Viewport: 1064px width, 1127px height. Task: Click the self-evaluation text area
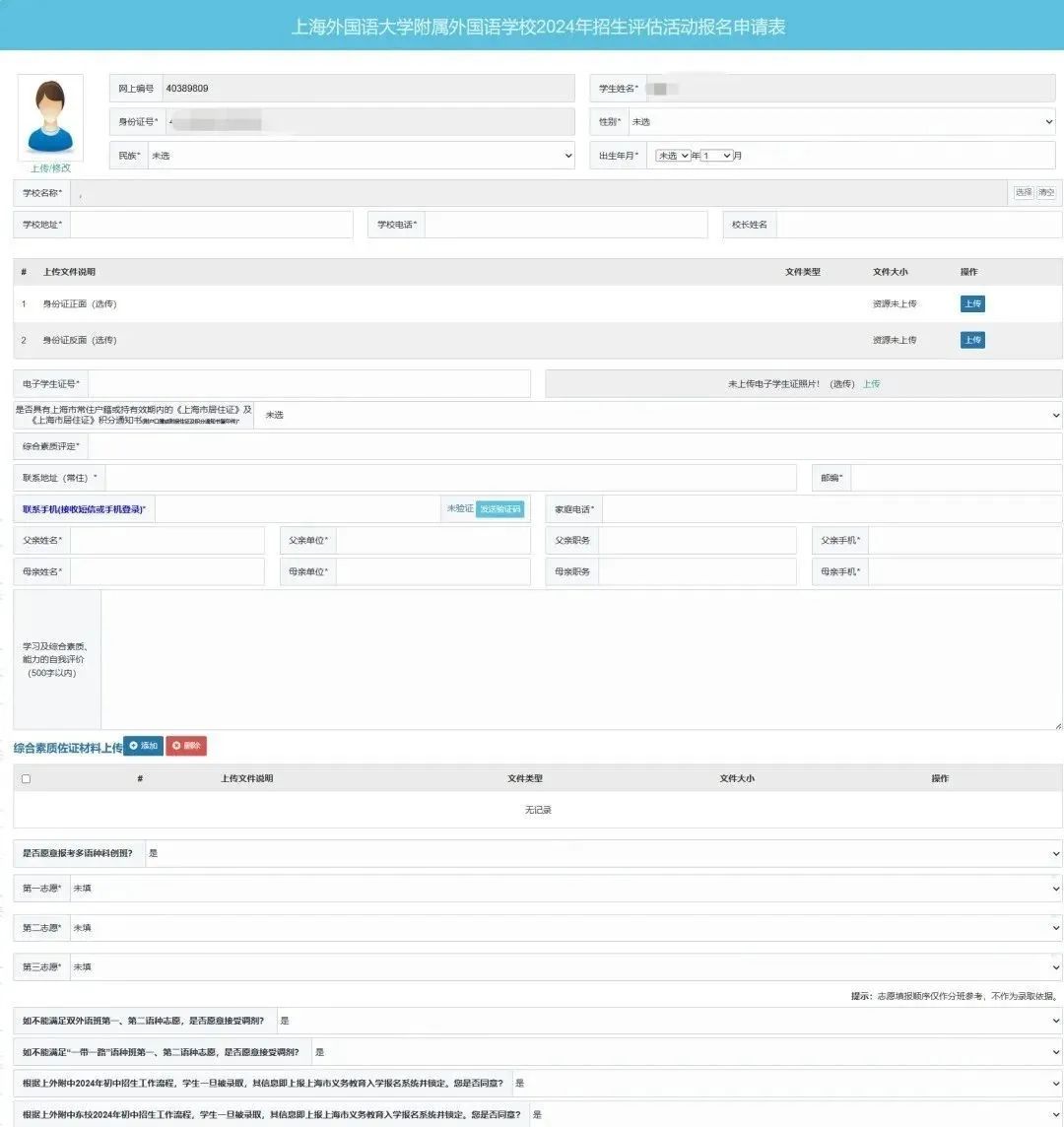point(581,660)
